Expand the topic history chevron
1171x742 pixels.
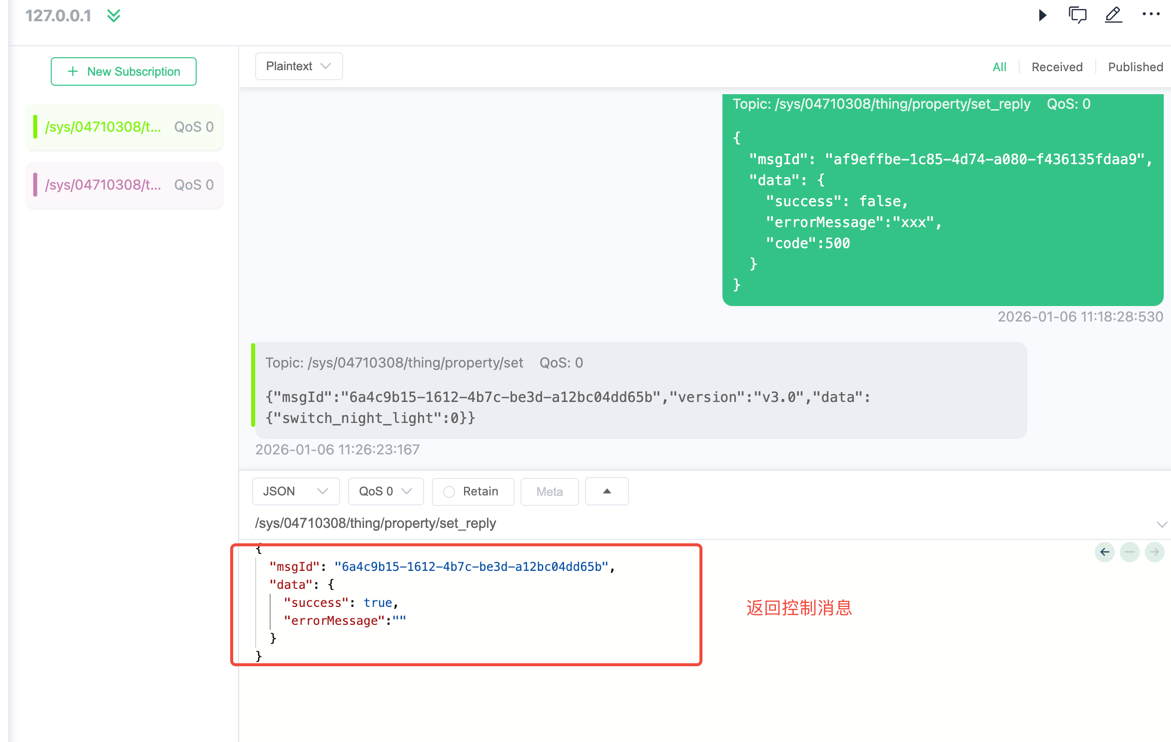pos(1161,524)
